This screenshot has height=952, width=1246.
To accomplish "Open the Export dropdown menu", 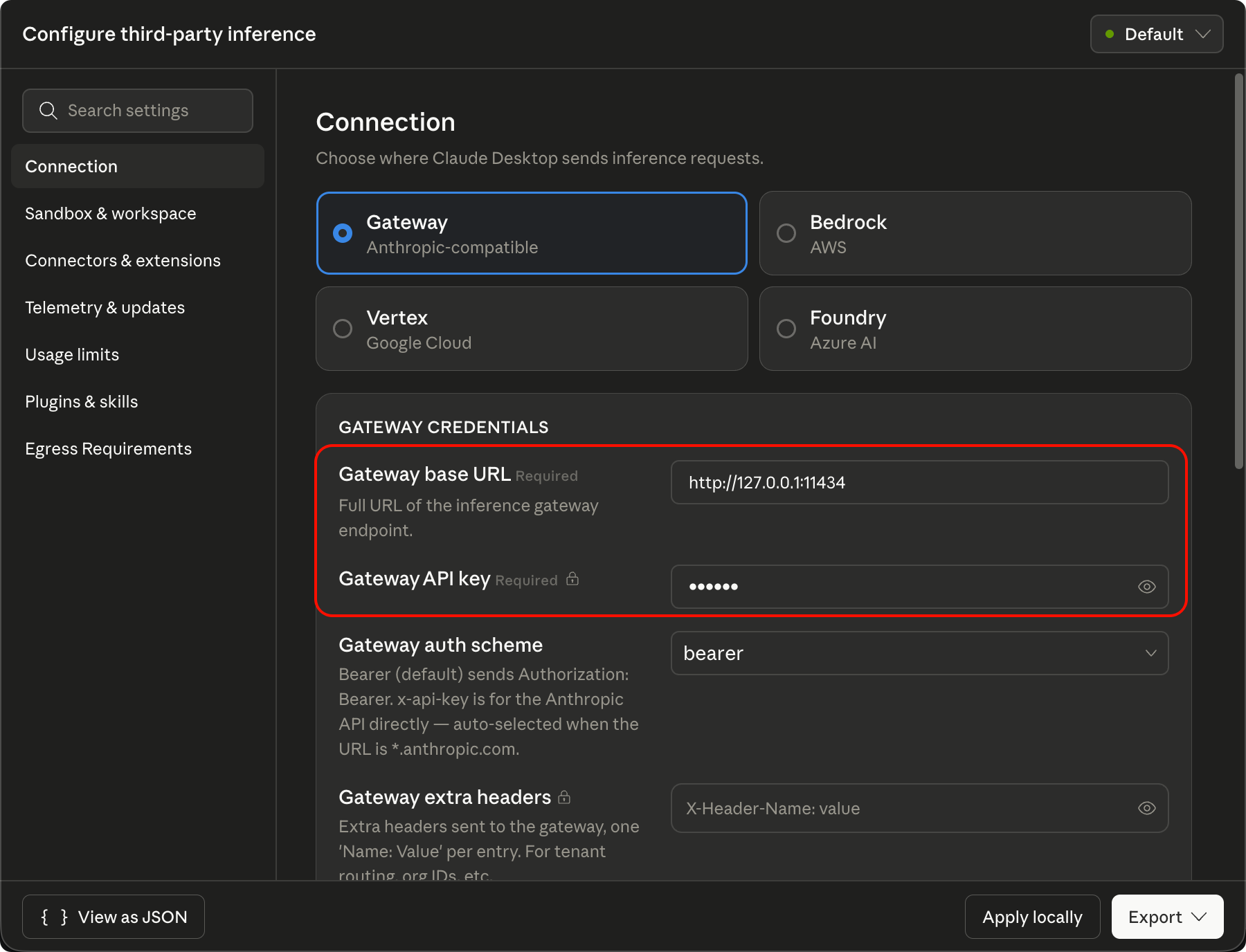I will (x=1167, y=917).
